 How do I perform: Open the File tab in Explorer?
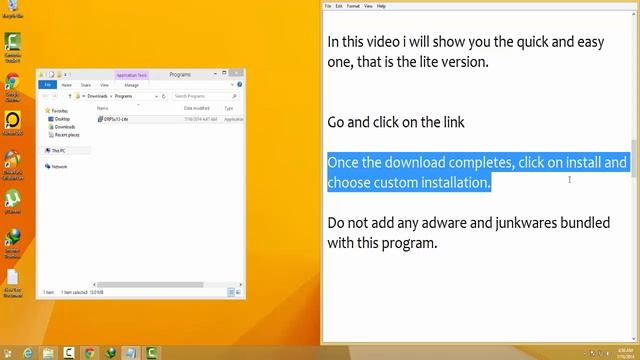(x=48, y=85)
